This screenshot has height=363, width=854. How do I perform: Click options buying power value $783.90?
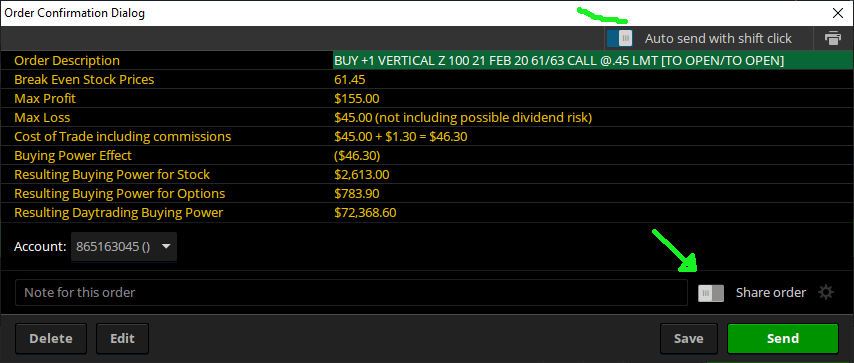[x=357, y=193]
